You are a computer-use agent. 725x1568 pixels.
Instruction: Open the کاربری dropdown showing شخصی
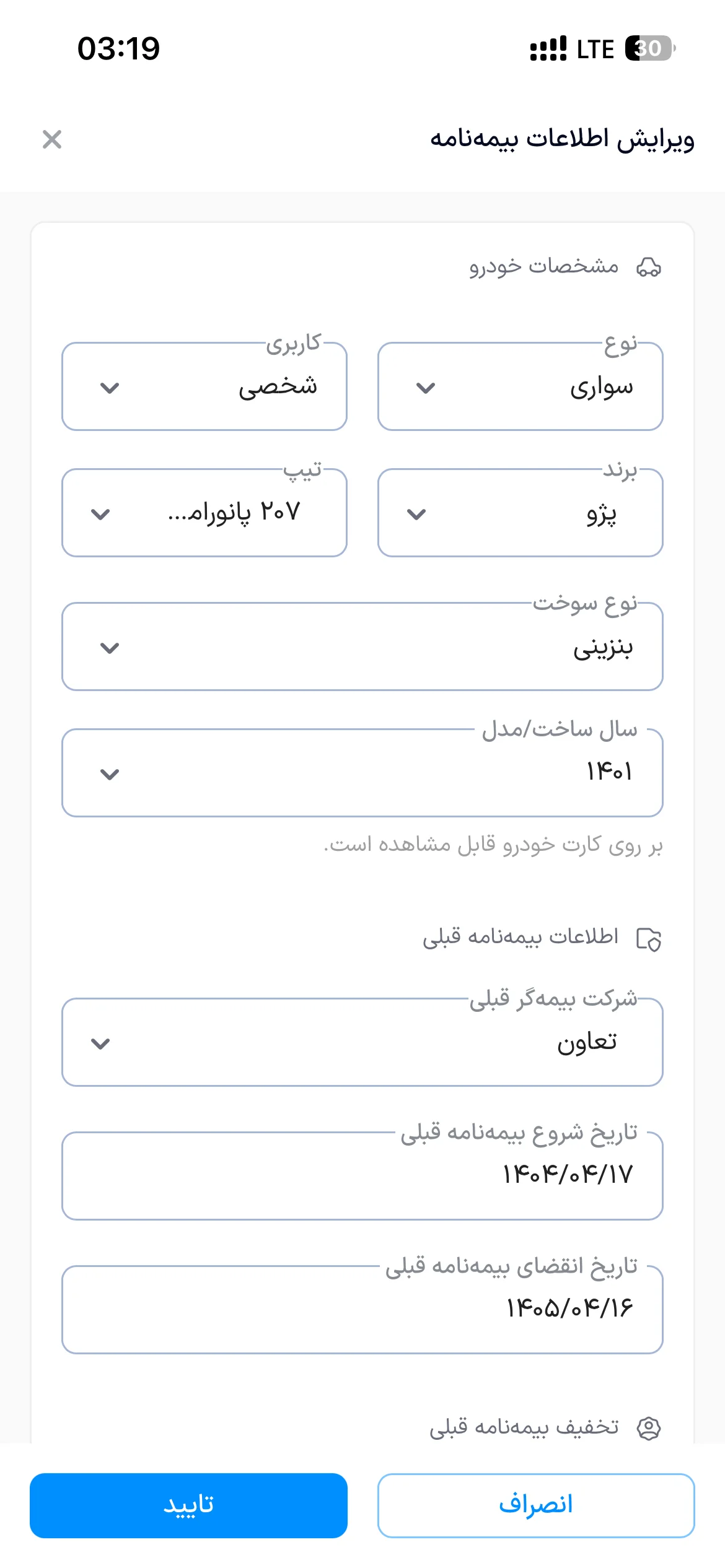204,386
